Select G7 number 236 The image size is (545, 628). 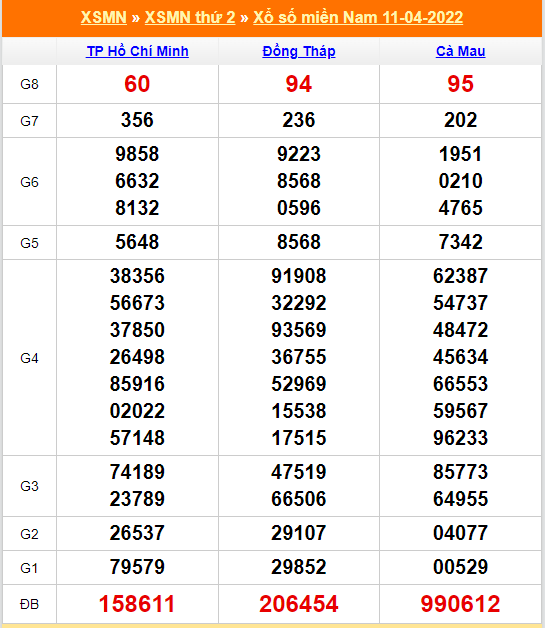tap(299, 120)
